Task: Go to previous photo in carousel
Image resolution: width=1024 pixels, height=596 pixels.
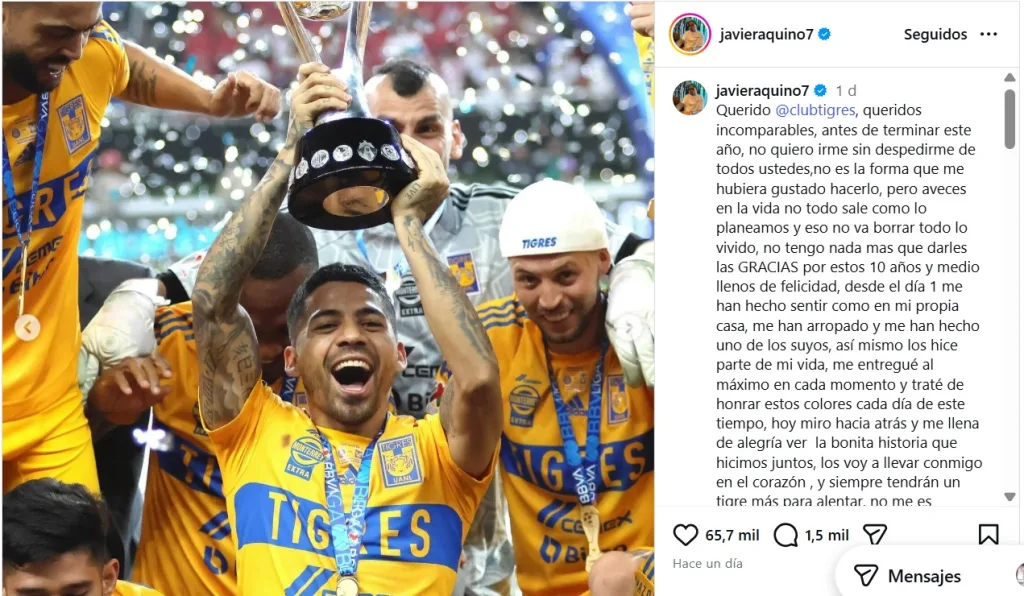Action: 27,328
